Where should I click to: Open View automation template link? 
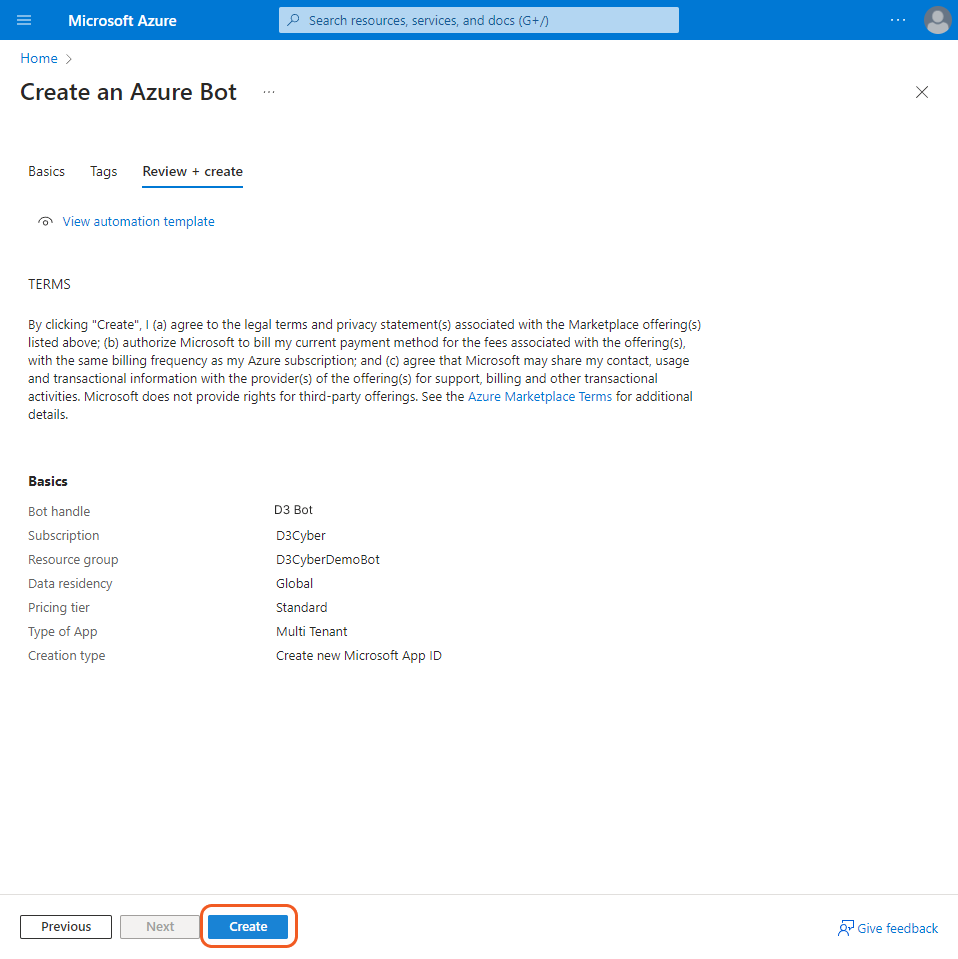point(138,221)
